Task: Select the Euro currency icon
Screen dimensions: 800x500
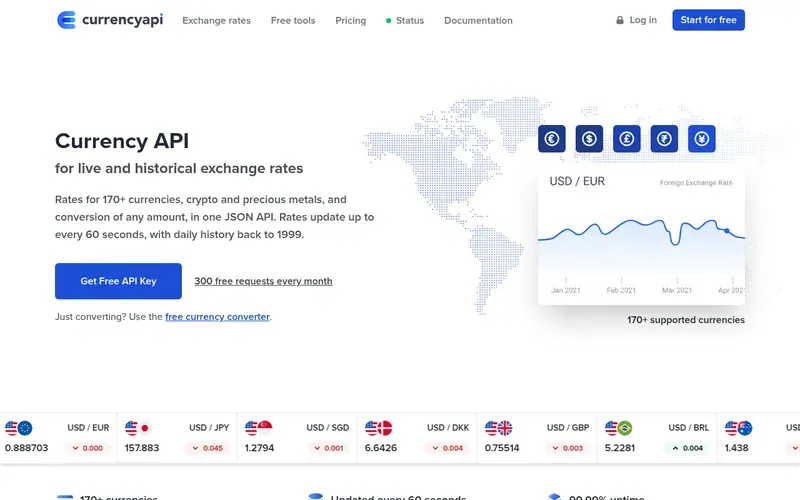Action: (552, 139)
